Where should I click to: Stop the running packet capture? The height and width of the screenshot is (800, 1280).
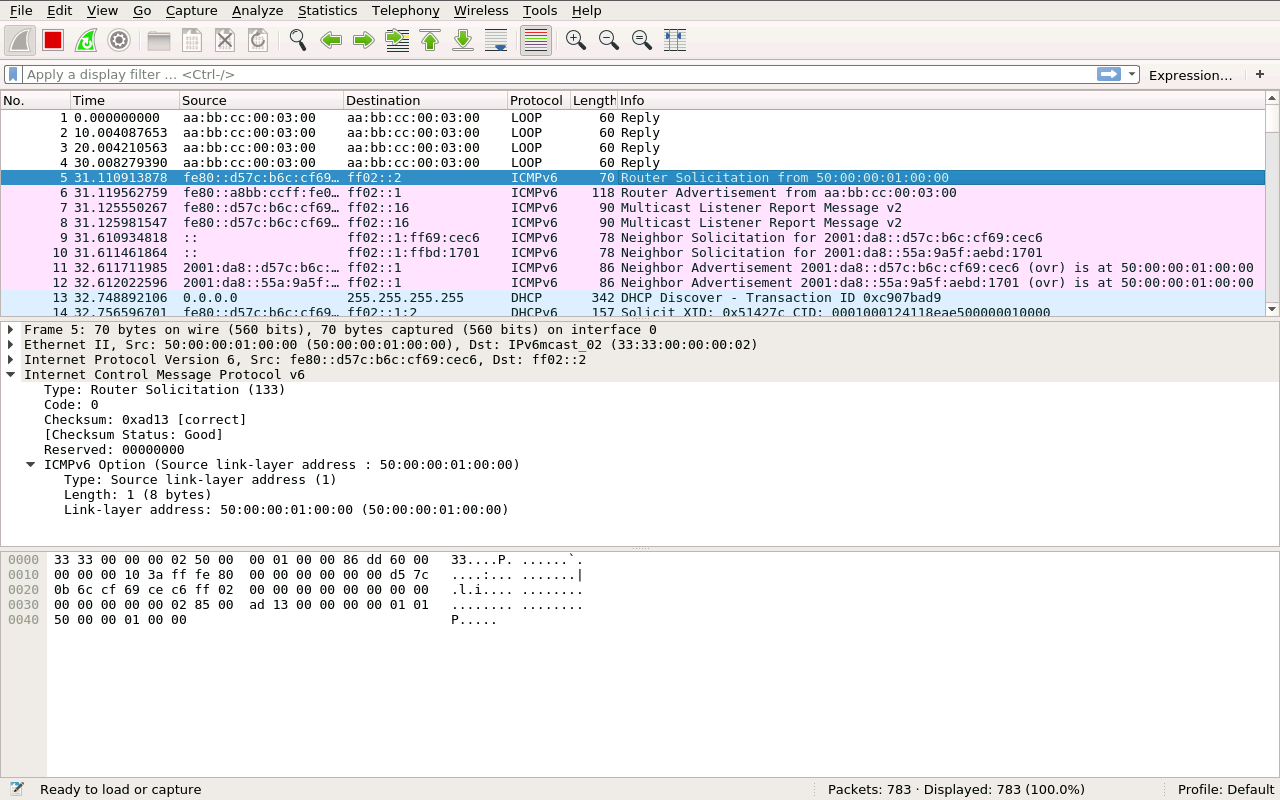(53, 40)
